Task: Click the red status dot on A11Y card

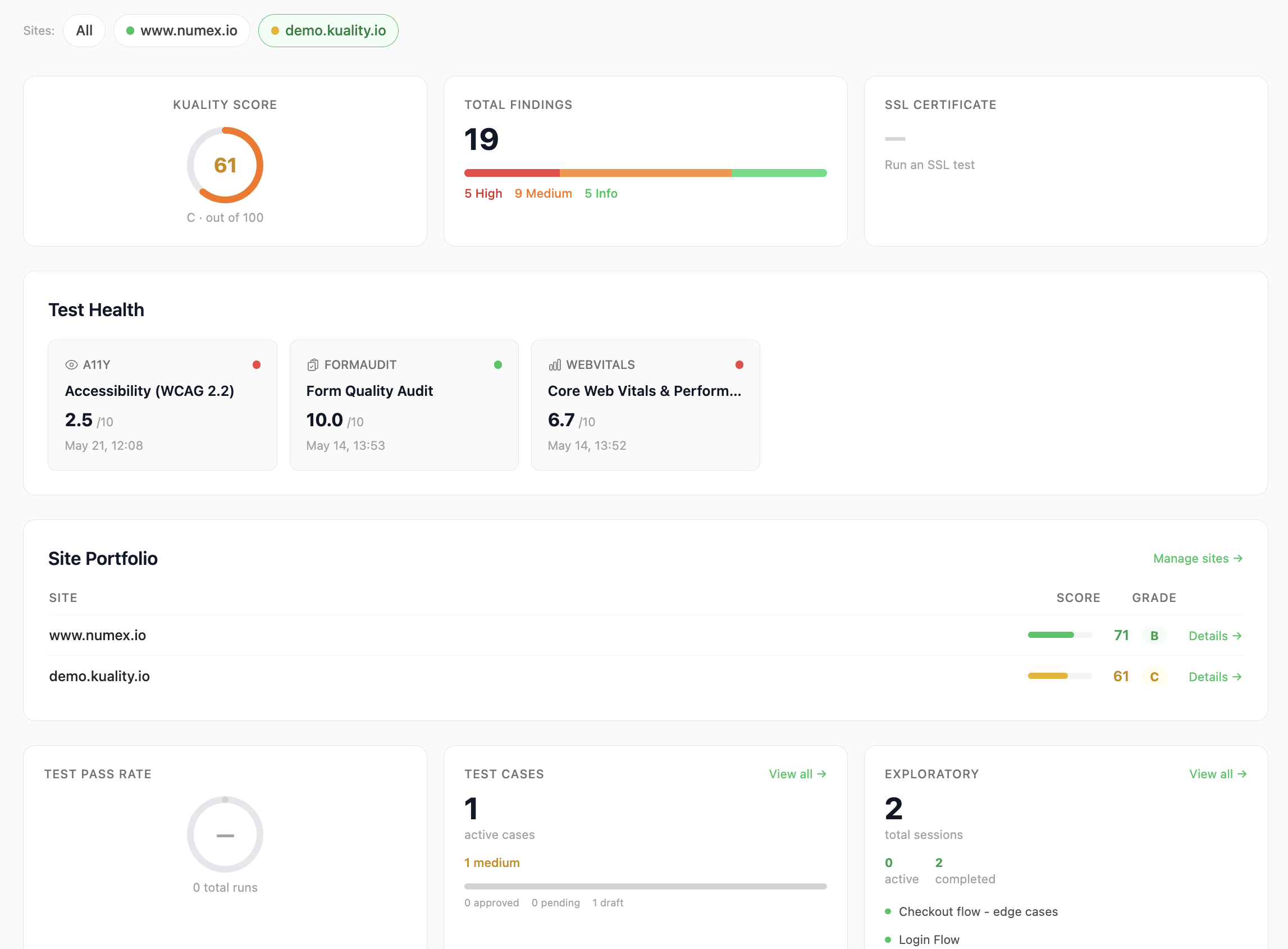Action: coord(257,365)
